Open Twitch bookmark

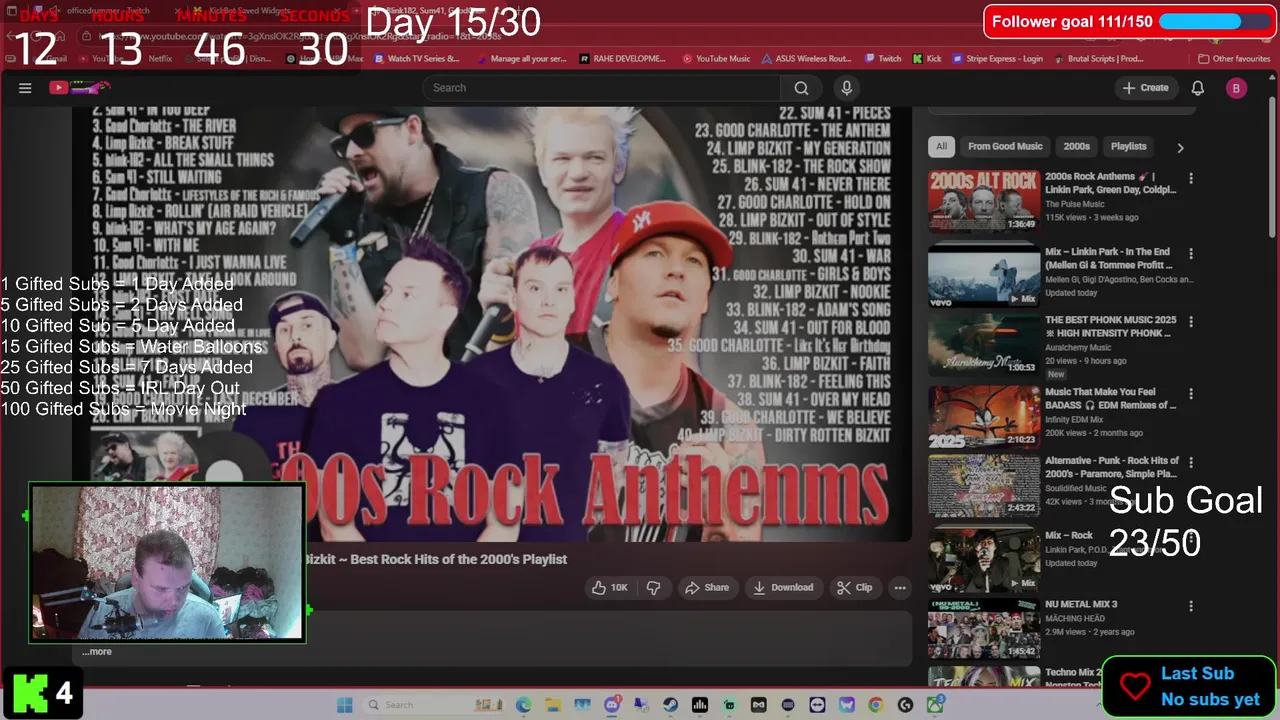pos(883,59)
